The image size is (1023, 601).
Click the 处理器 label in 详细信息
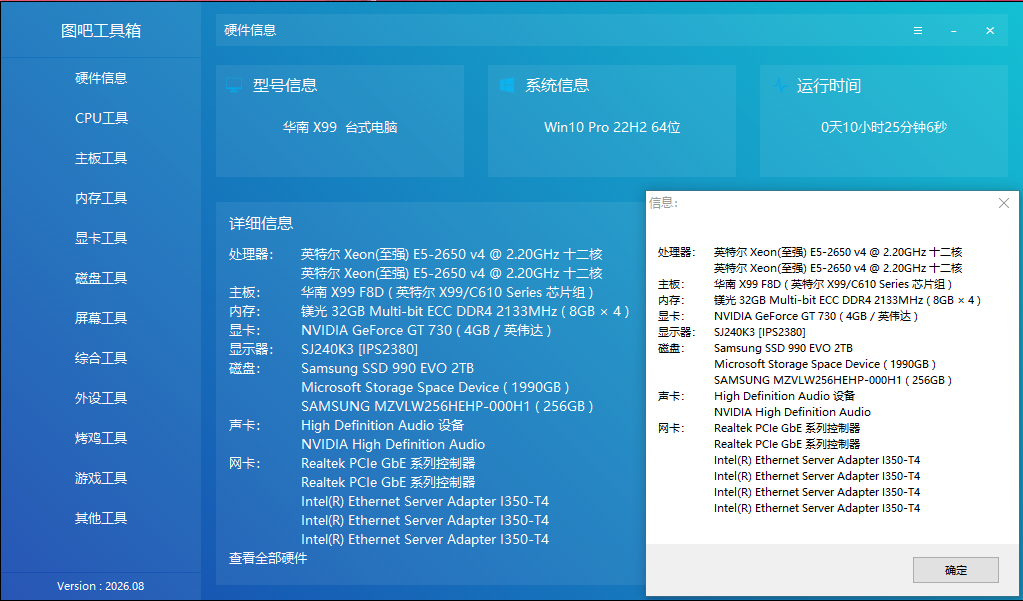pos(251,254)
